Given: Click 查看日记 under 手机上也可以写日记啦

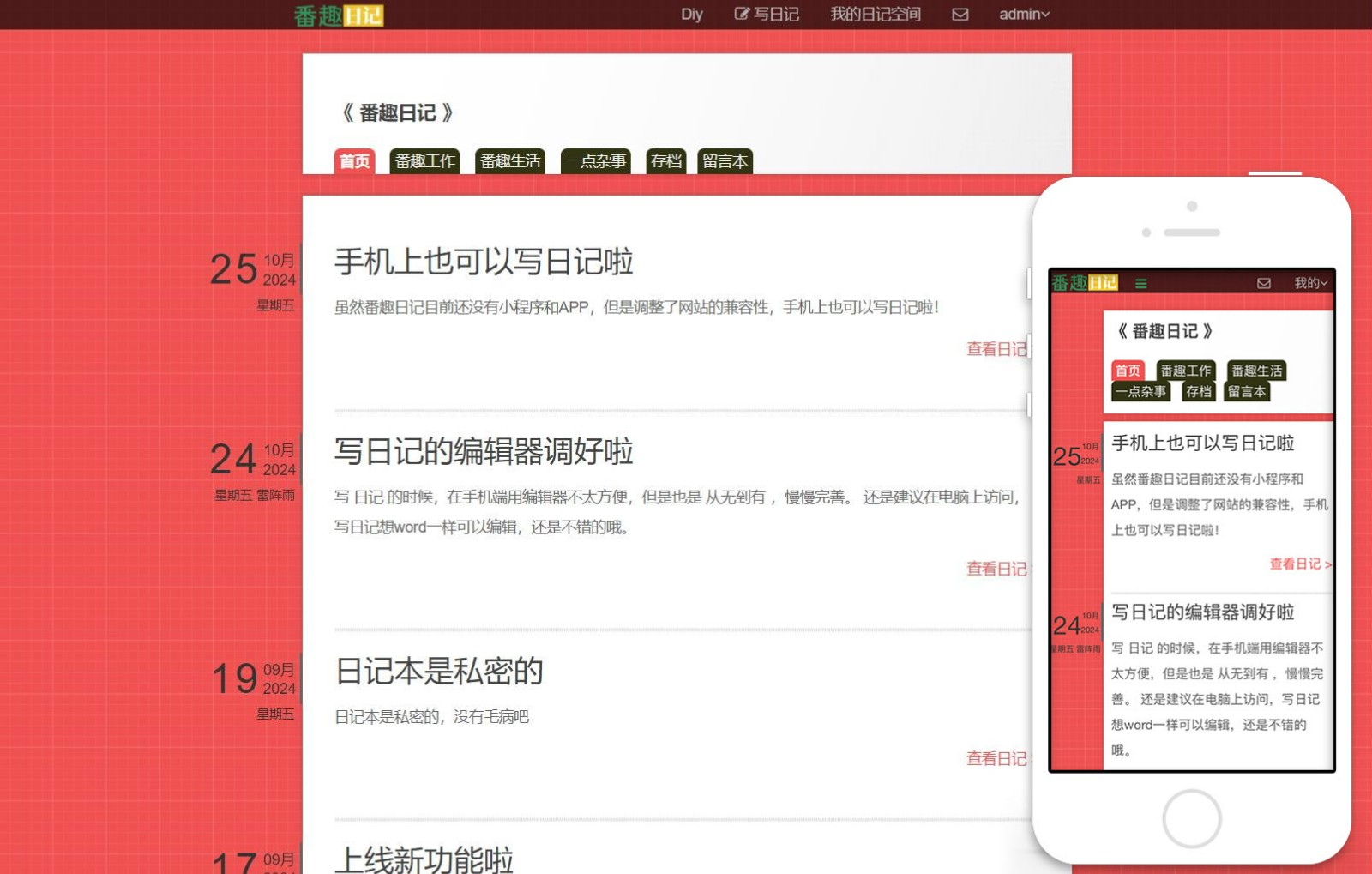Looking at the screenshot, I should click(x=997, y=349).
